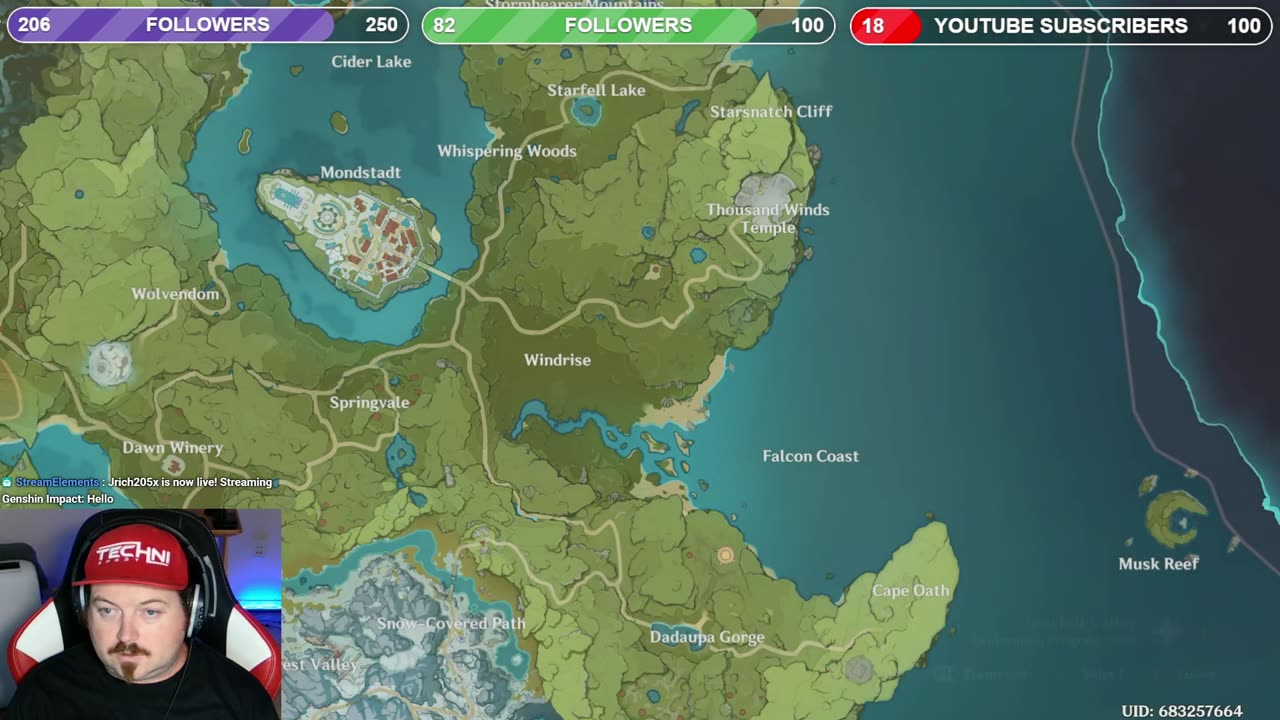
Task: Click the UID 683257664 text
Action: tap(1182, 711)
